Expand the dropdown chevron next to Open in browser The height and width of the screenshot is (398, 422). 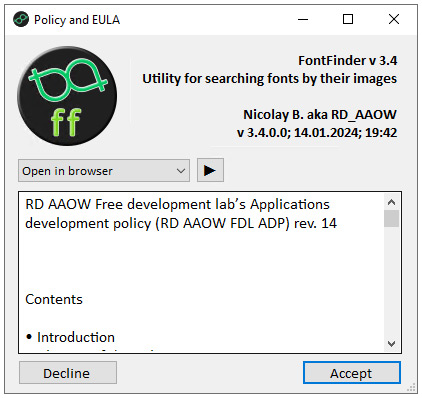tap(181, 171)
